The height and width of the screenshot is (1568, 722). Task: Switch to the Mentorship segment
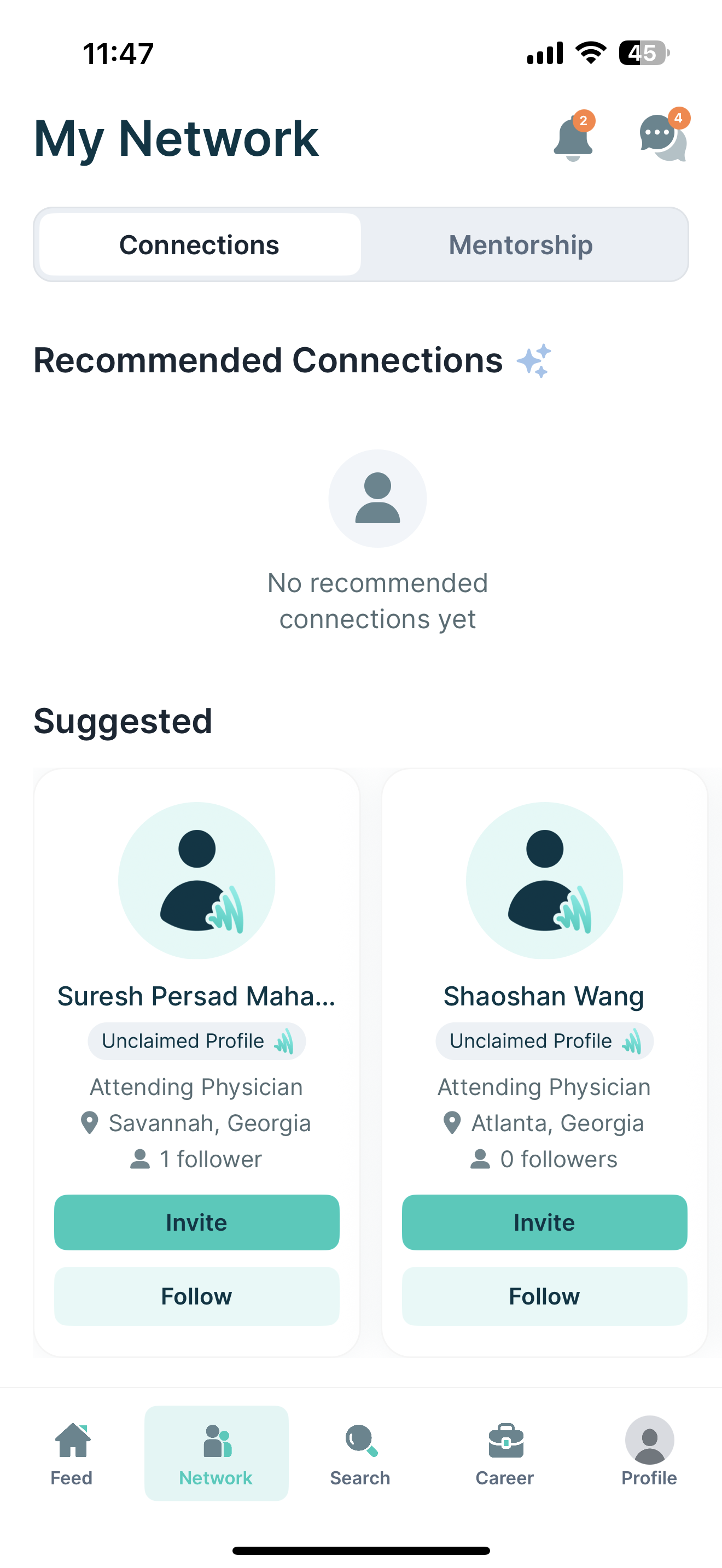(x=521, y=245)
